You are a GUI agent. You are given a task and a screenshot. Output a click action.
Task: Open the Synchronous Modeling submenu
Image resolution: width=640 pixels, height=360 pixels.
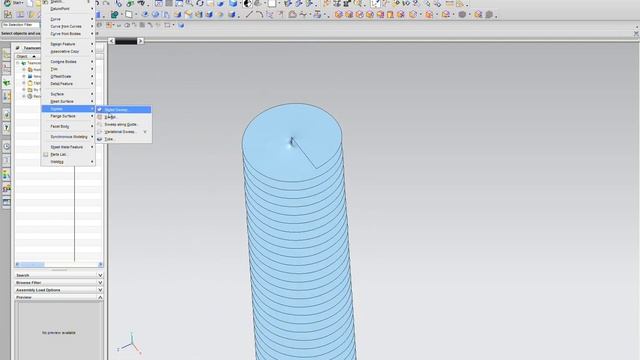68,137
